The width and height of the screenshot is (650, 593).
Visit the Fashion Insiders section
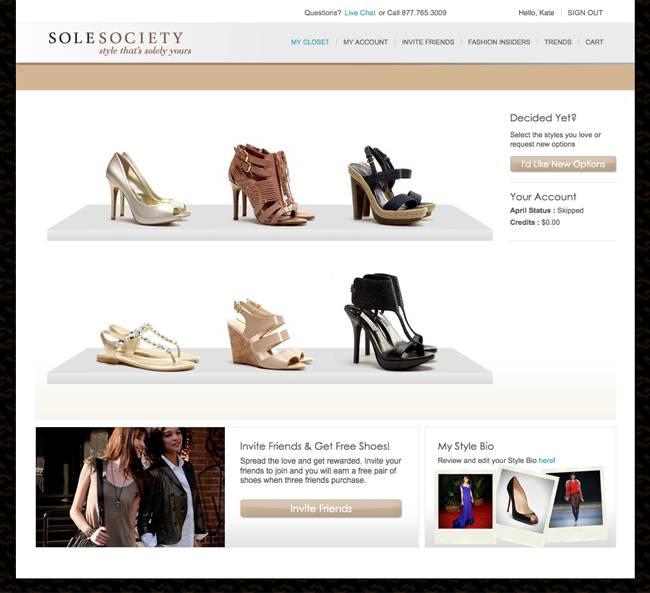click(499, 42)
